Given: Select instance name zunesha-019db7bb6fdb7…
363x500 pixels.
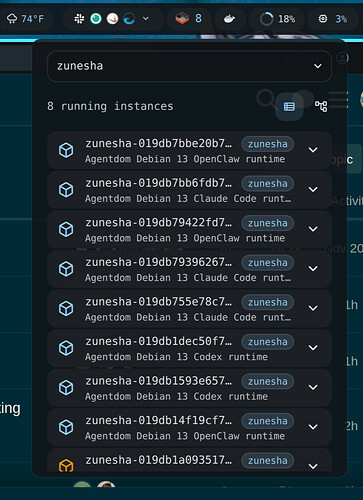Looking at the screenshot, I should point(158,183).
